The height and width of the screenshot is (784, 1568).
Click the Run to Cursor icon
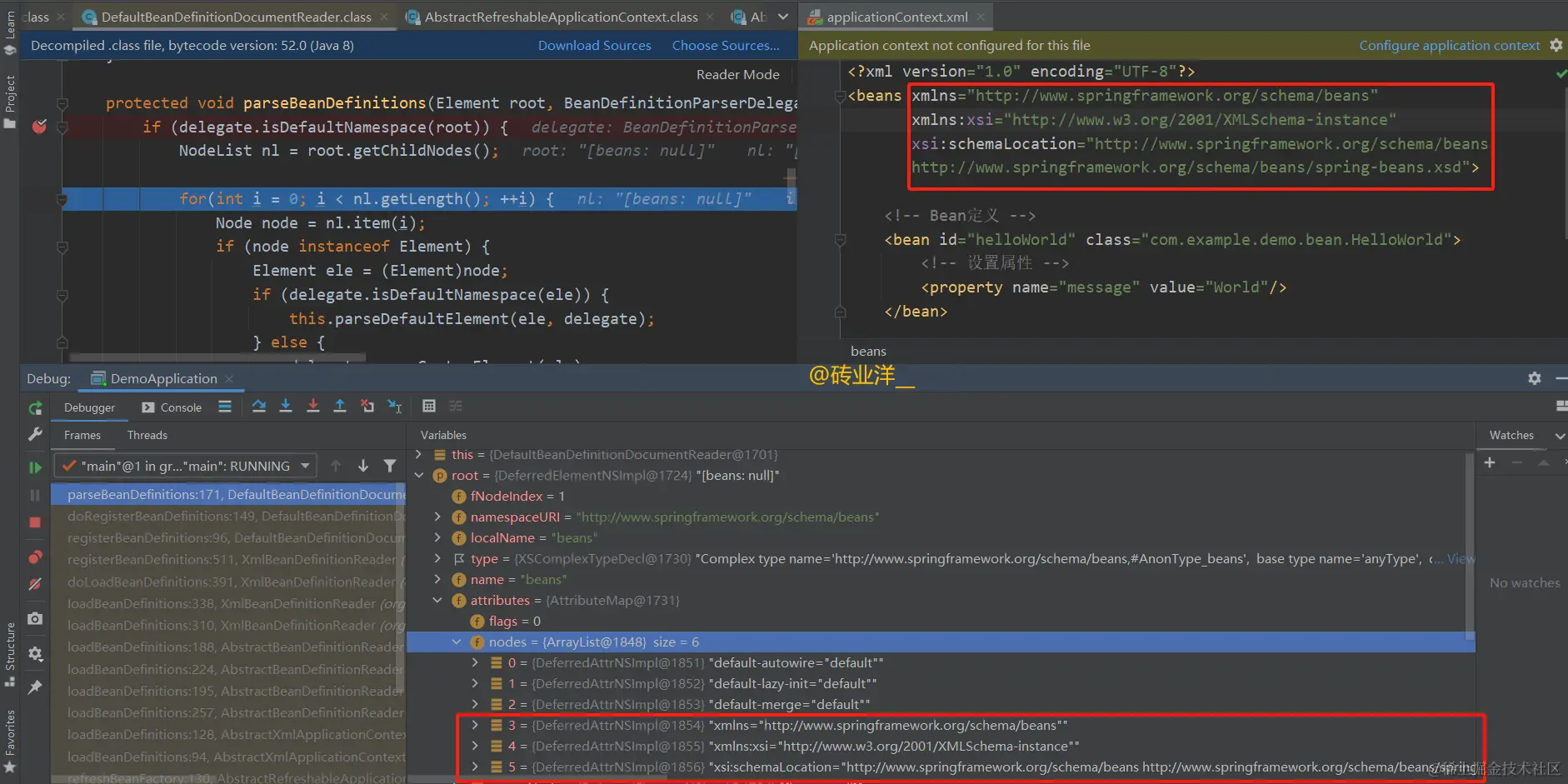click(x=395, y=407)
